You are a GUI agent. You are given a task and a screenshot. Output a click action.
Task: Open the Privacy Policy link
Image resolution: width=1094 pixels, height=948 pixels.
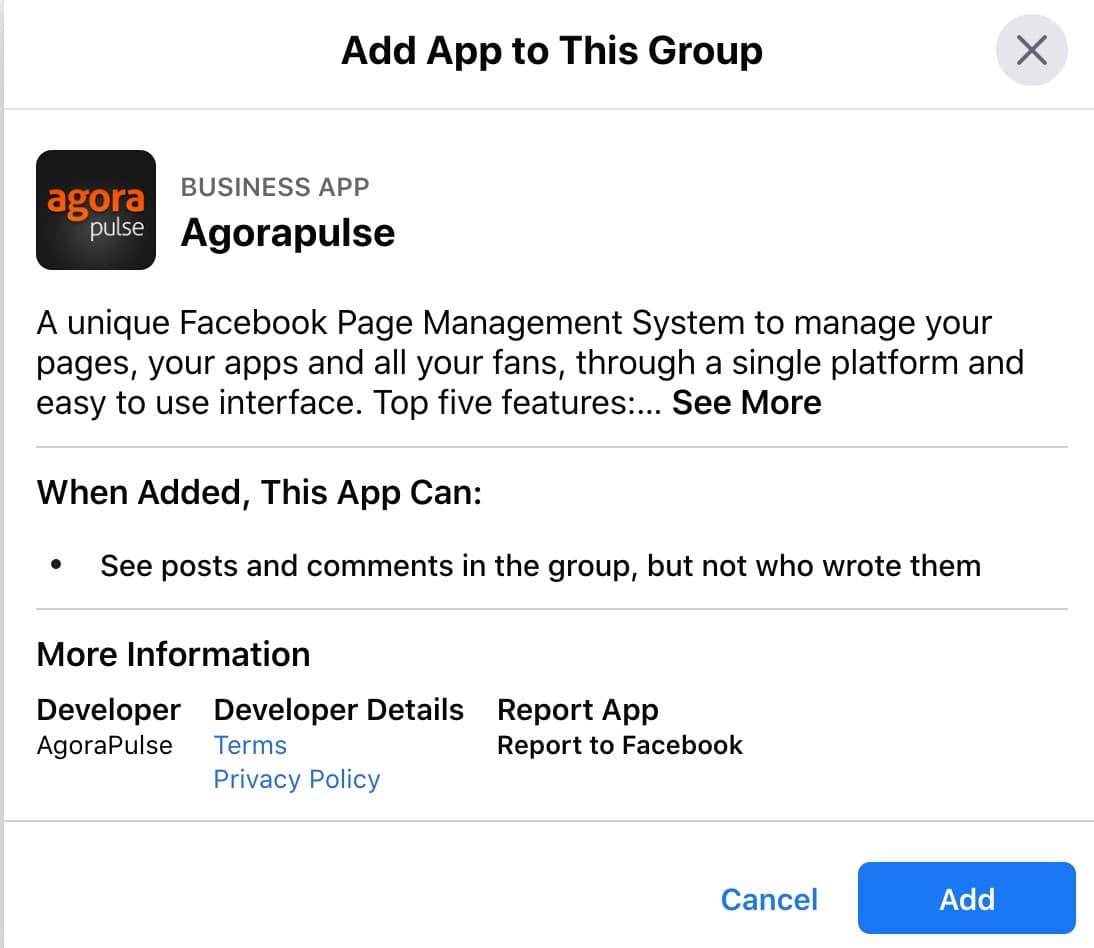click(x=297, y=780)
